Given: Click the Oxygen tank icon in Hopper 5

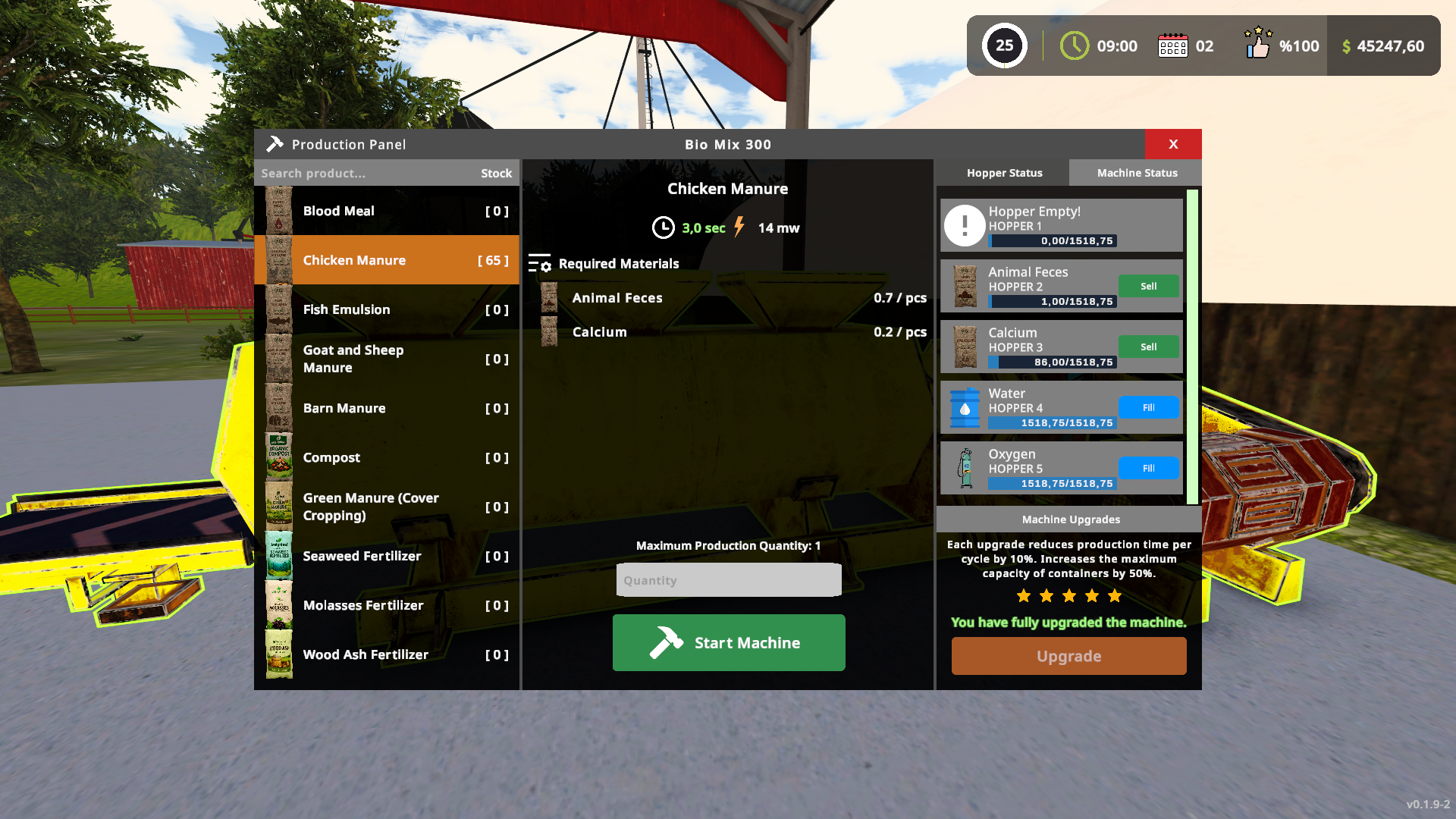Looking at the screenshot, I should (965, 468).
